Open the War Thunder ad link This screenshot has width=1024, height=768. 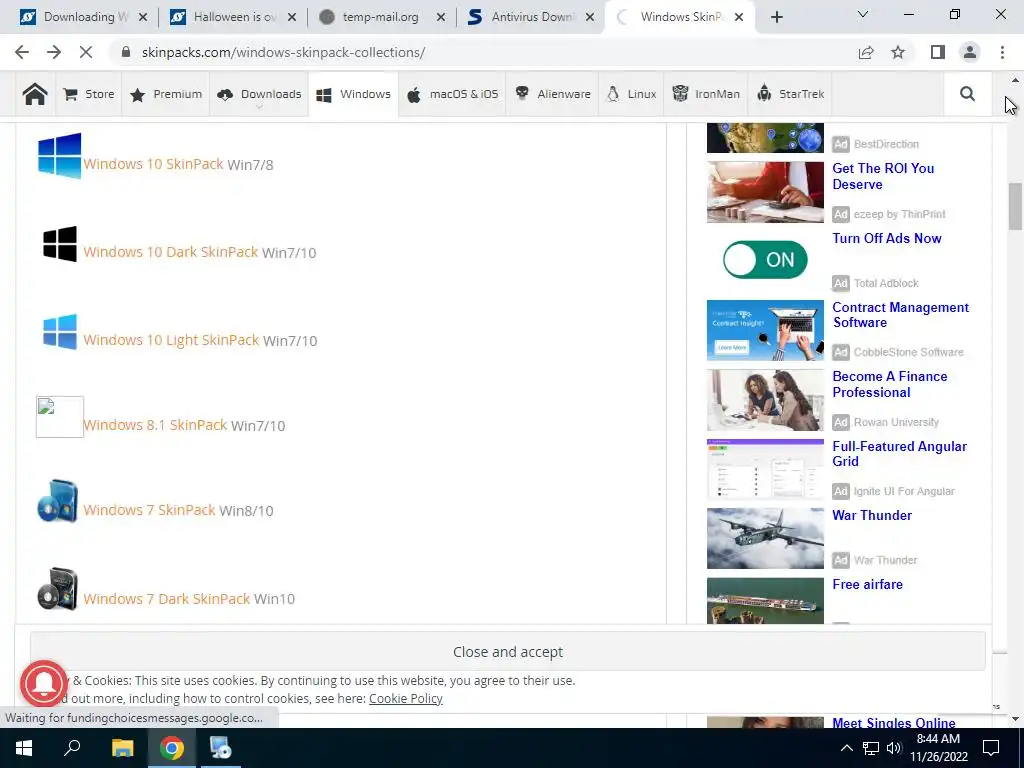coord(872,515)
